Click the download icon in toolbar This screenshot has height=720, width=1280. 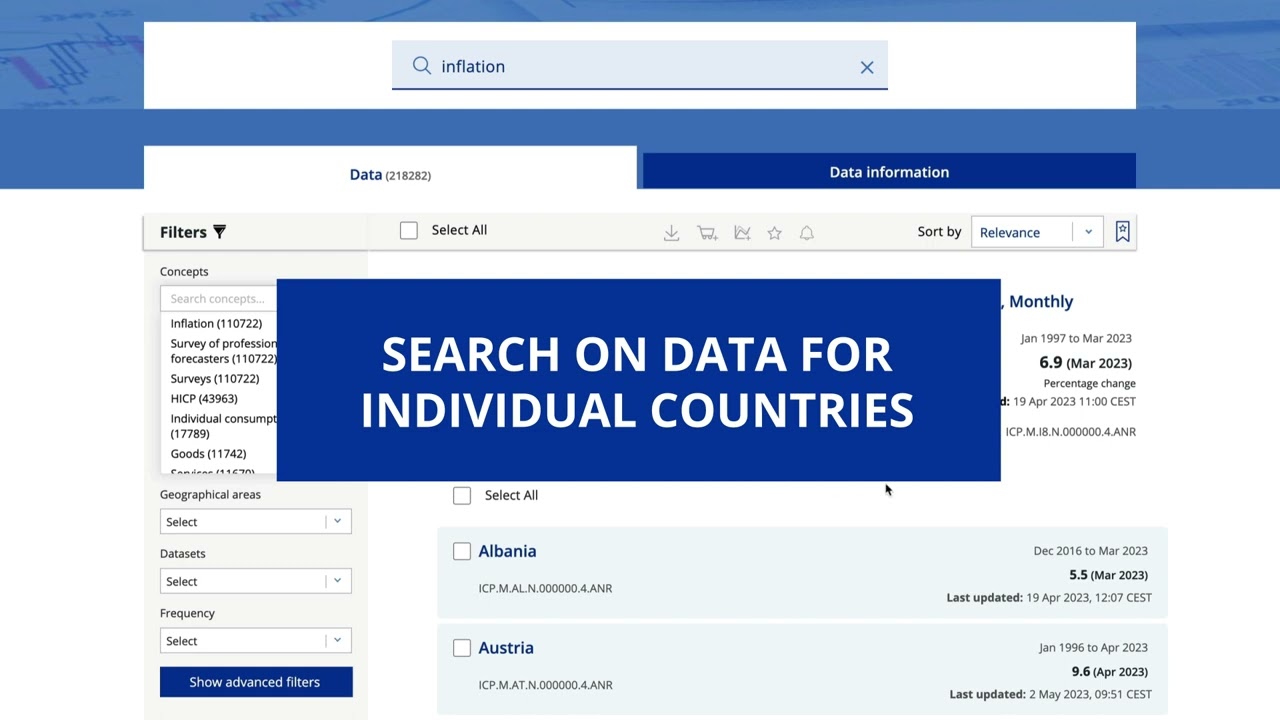pyautogui.click(x=672, y=233)
